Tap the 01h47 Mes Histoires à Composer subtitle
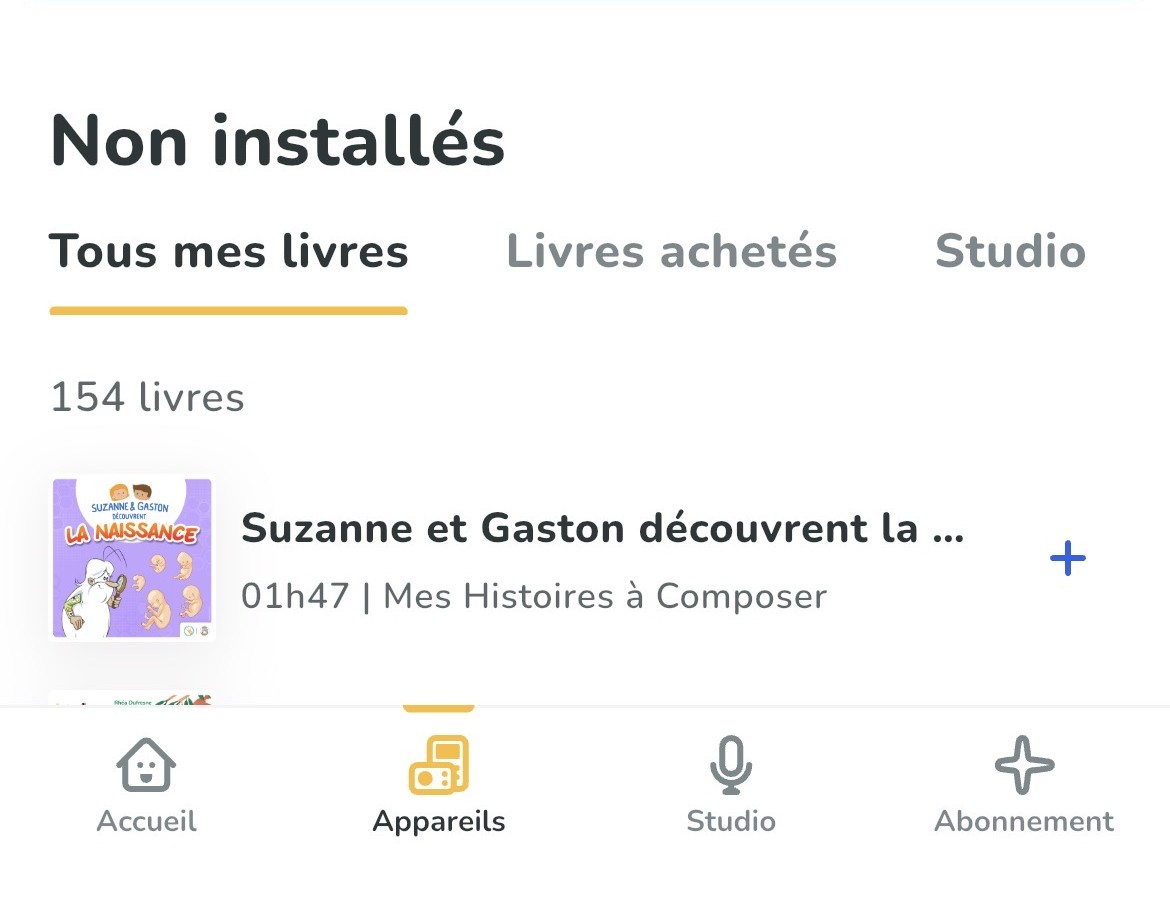This screenshot has width=1170, height=907. coord(534,596)
